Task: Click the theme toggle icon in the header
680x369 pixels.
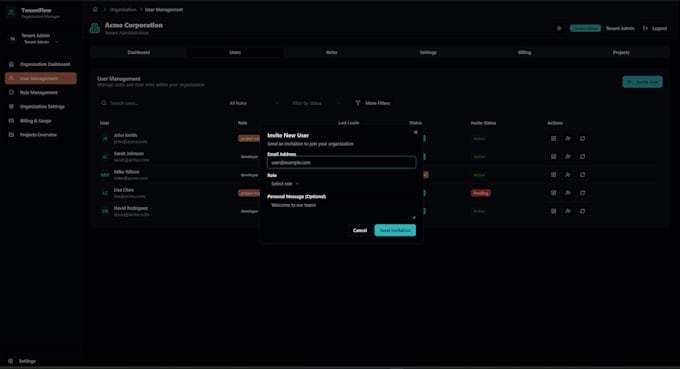Action: click(x=559, y=28)
